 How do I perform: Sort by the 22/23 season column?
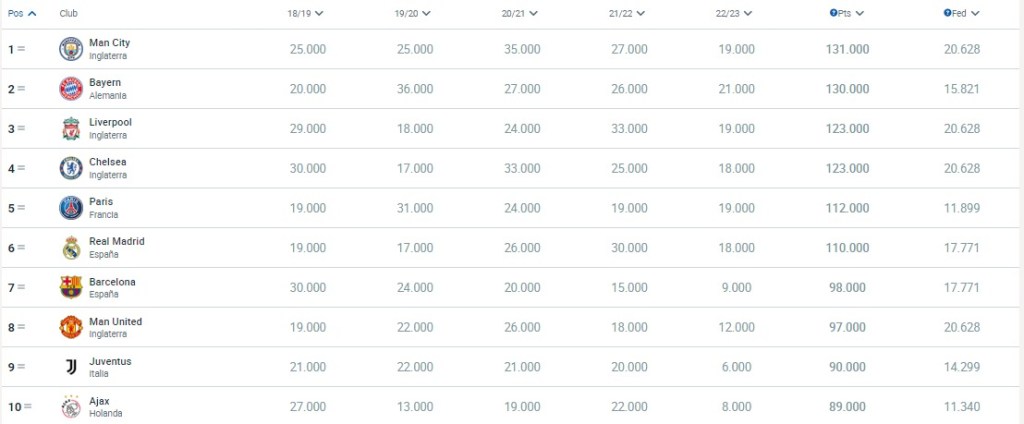click(735, 14)
